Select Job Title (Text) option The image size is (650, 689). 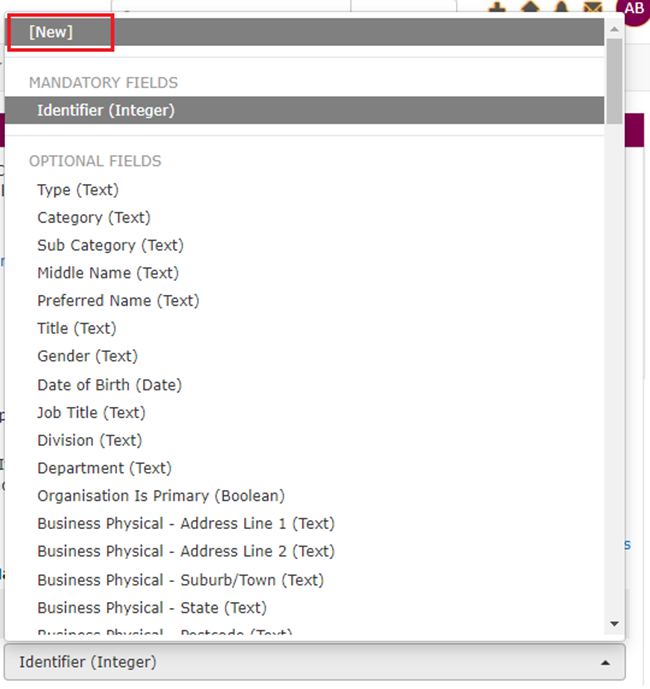(x=91, y=412)
